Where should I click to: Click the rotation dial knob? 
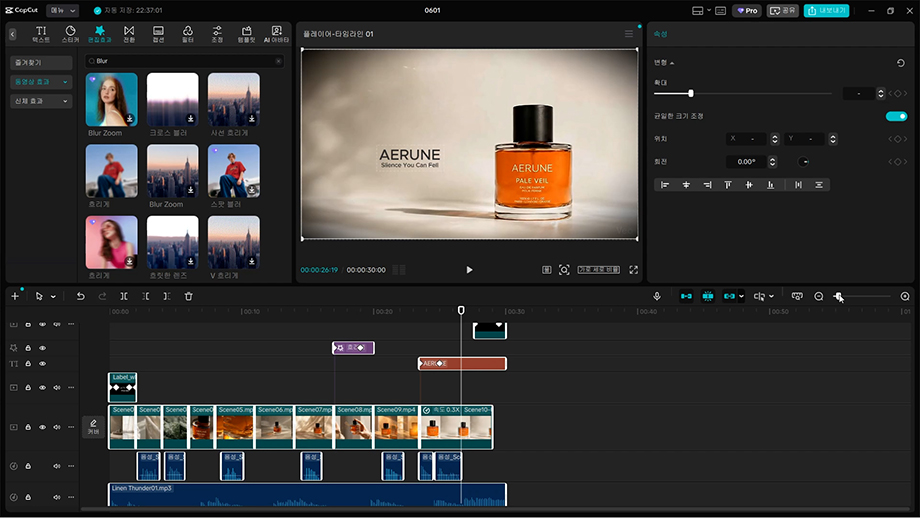[x=803, y=162]
